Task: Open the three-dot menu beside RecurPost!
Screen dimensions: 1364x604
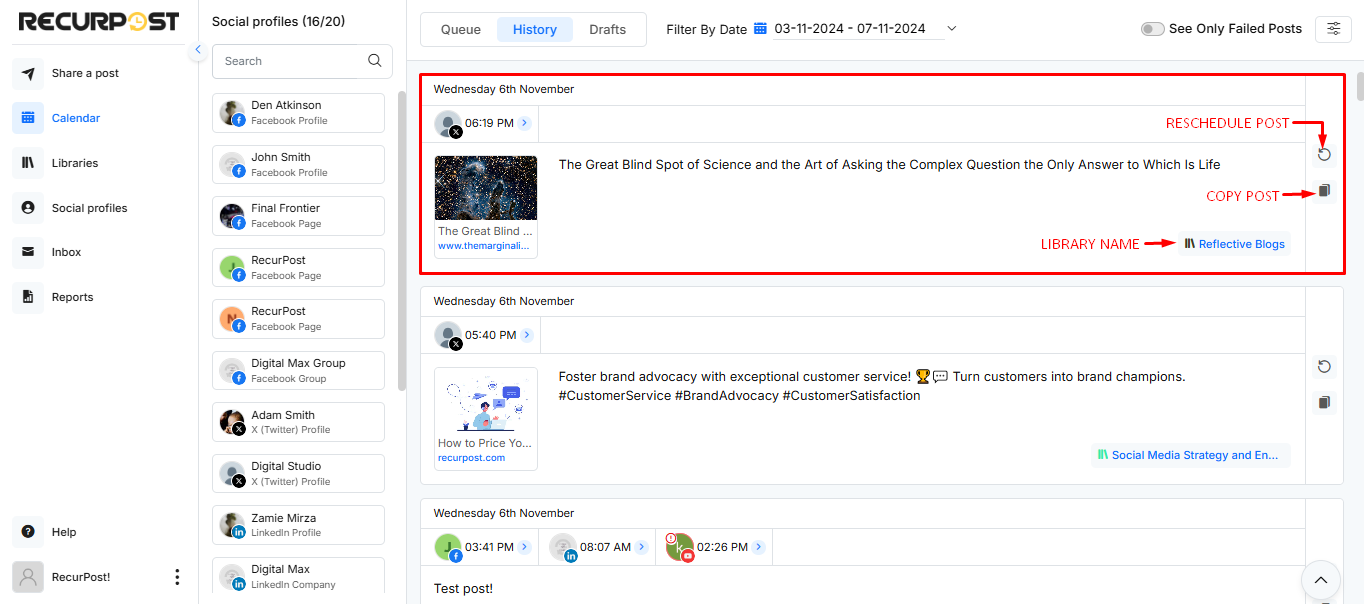Action: tap(177, 577)
